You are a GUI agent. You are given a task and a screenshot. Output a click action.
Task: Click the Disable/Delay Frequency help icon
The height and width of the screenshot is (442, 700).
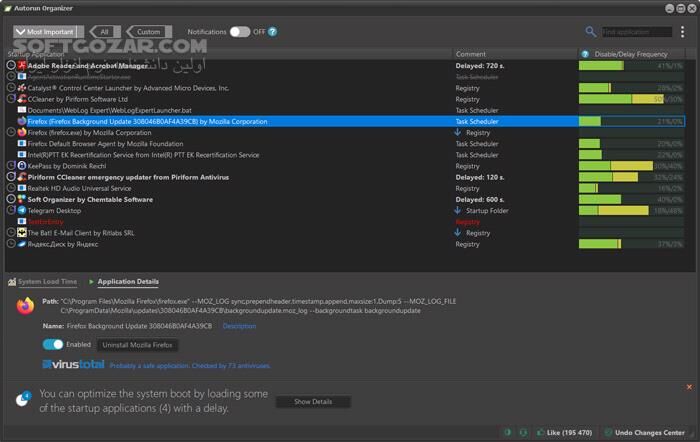click(585, 53)
